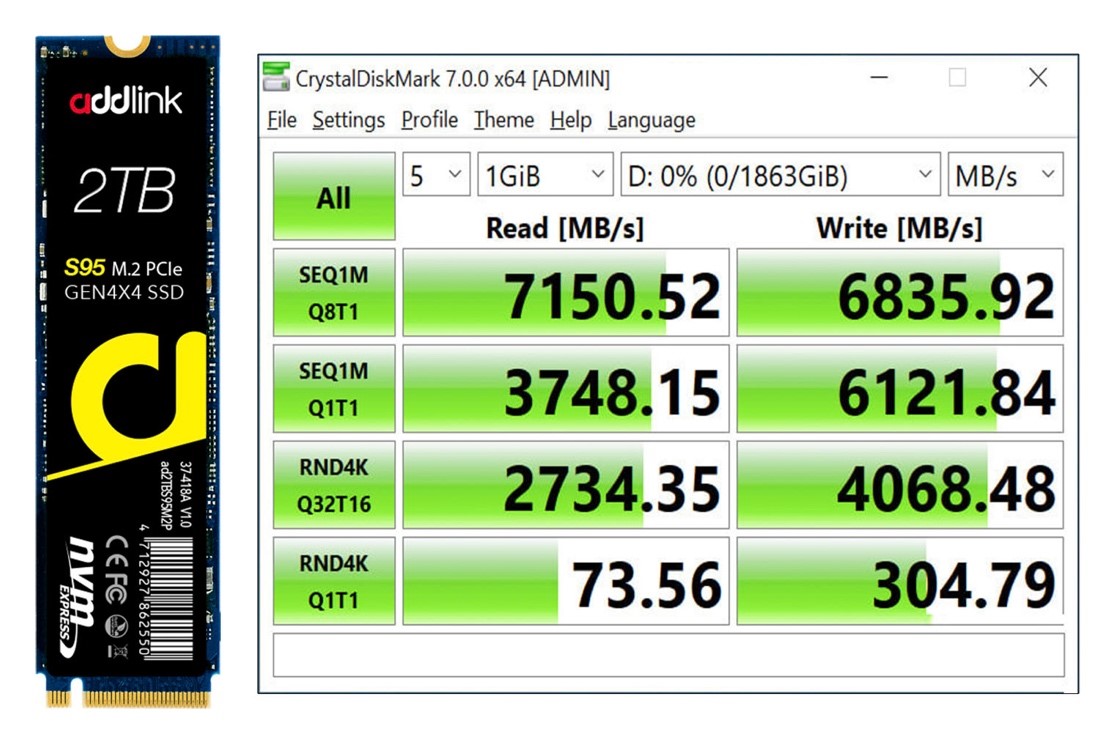The height and width of the screenshot is (733, 1100).
Task: Open the Help menu
Action: 570,120
